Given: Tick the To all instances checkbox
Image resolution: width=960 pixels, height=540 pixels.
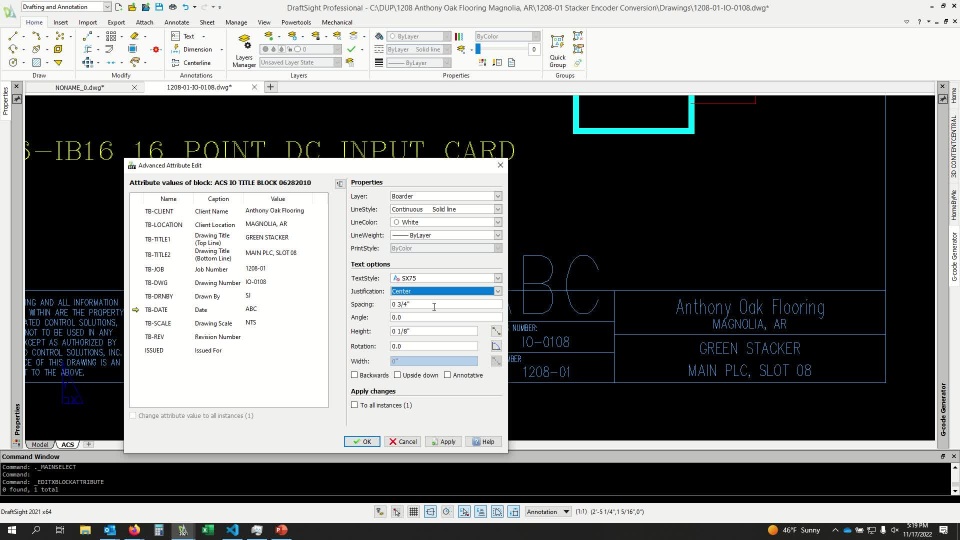Looking at the screenshot, I should [x=355, y=405].
